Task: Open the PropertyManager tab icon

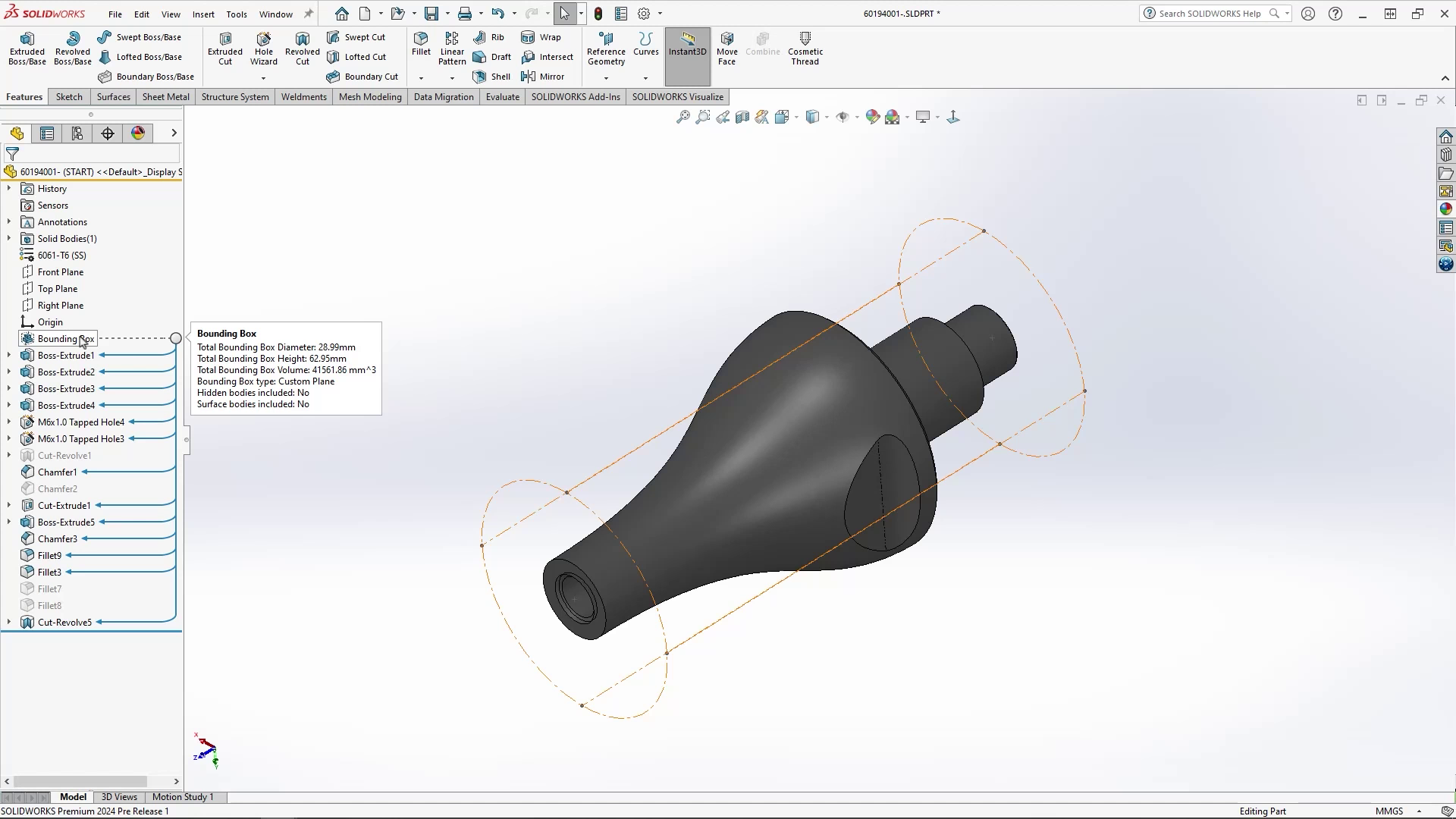Action: click(47, 133)
